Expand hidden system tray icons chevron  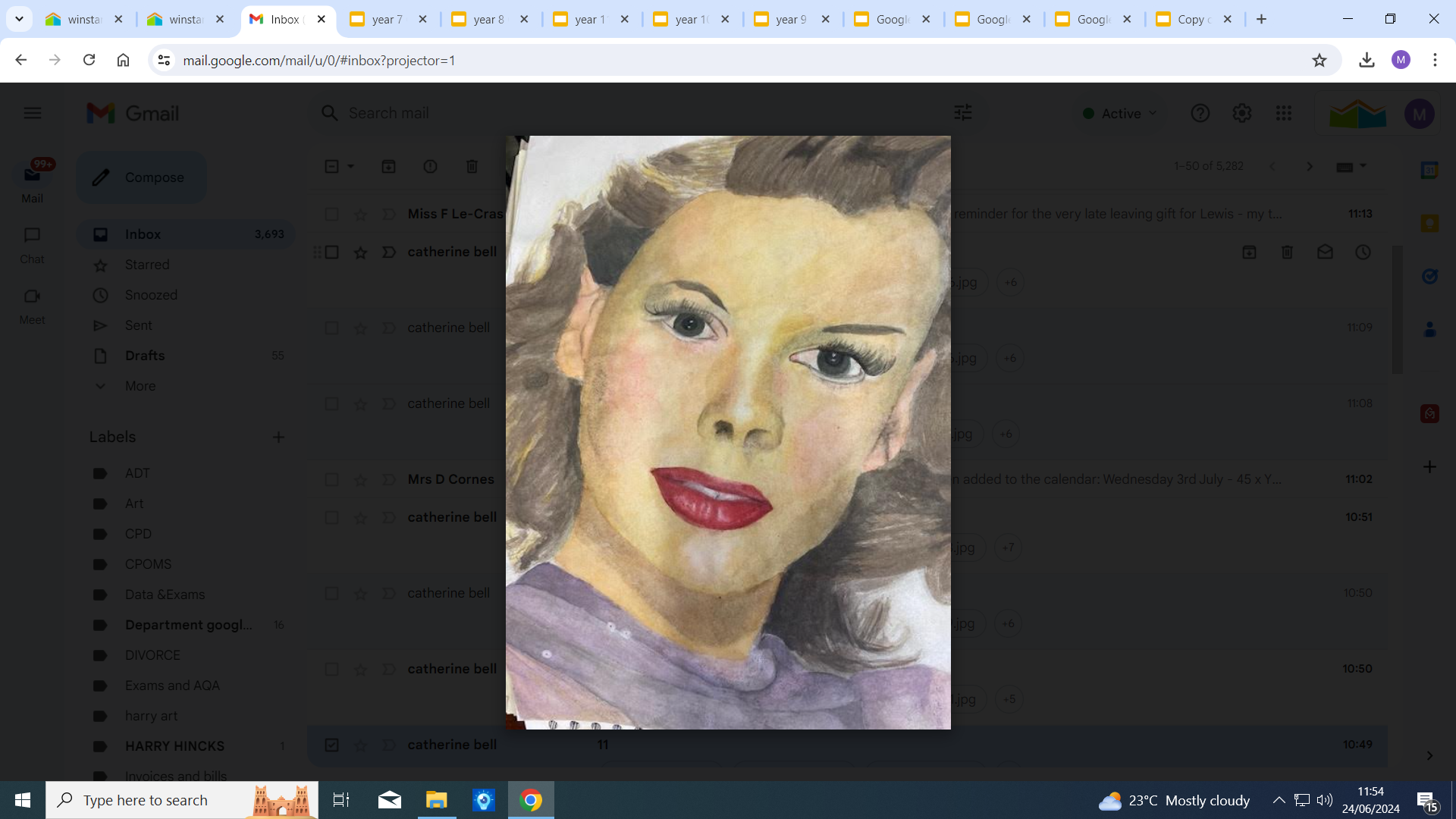pyautogui.click(x=1279, y=800)
